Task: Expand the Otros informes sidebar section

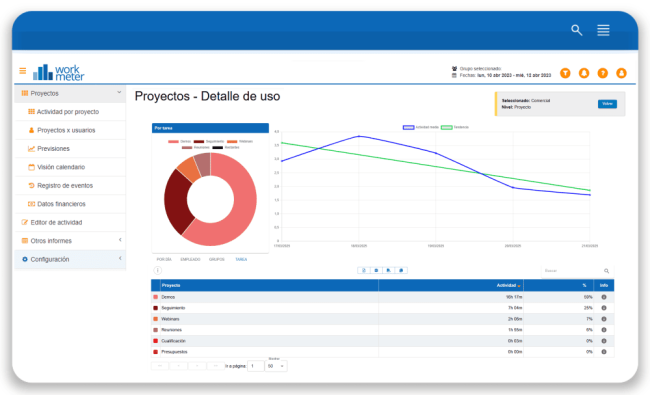Action: pos(120,240)
